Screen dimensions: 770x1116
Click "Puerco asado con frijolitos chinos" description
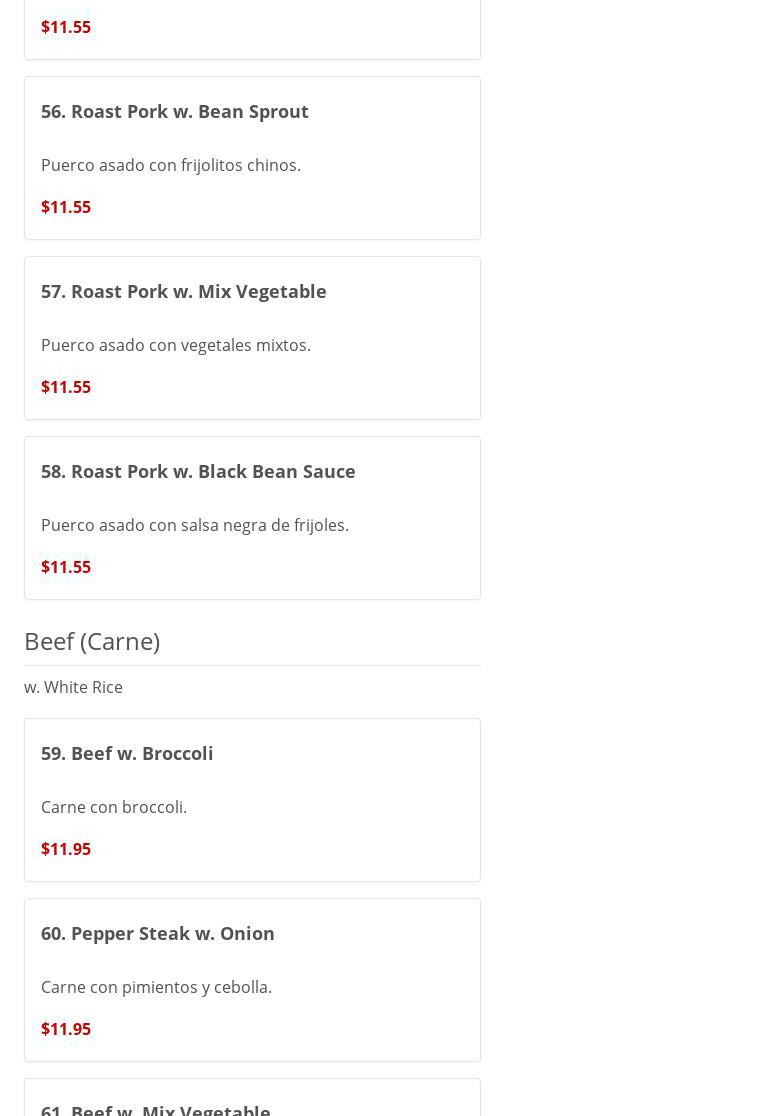pyautogui.click(x=171, y=165)
